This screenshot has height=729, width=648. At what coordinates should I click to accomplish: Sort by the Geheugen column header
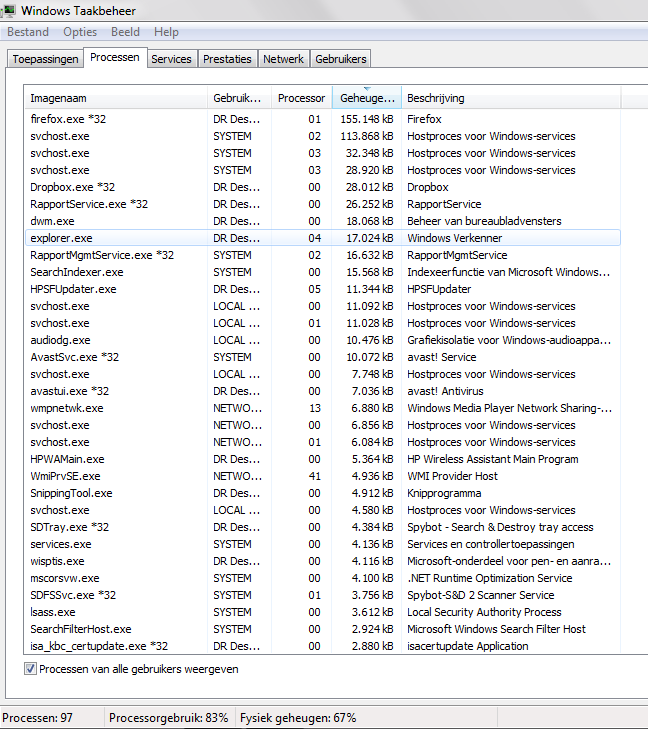pos(367,98)
